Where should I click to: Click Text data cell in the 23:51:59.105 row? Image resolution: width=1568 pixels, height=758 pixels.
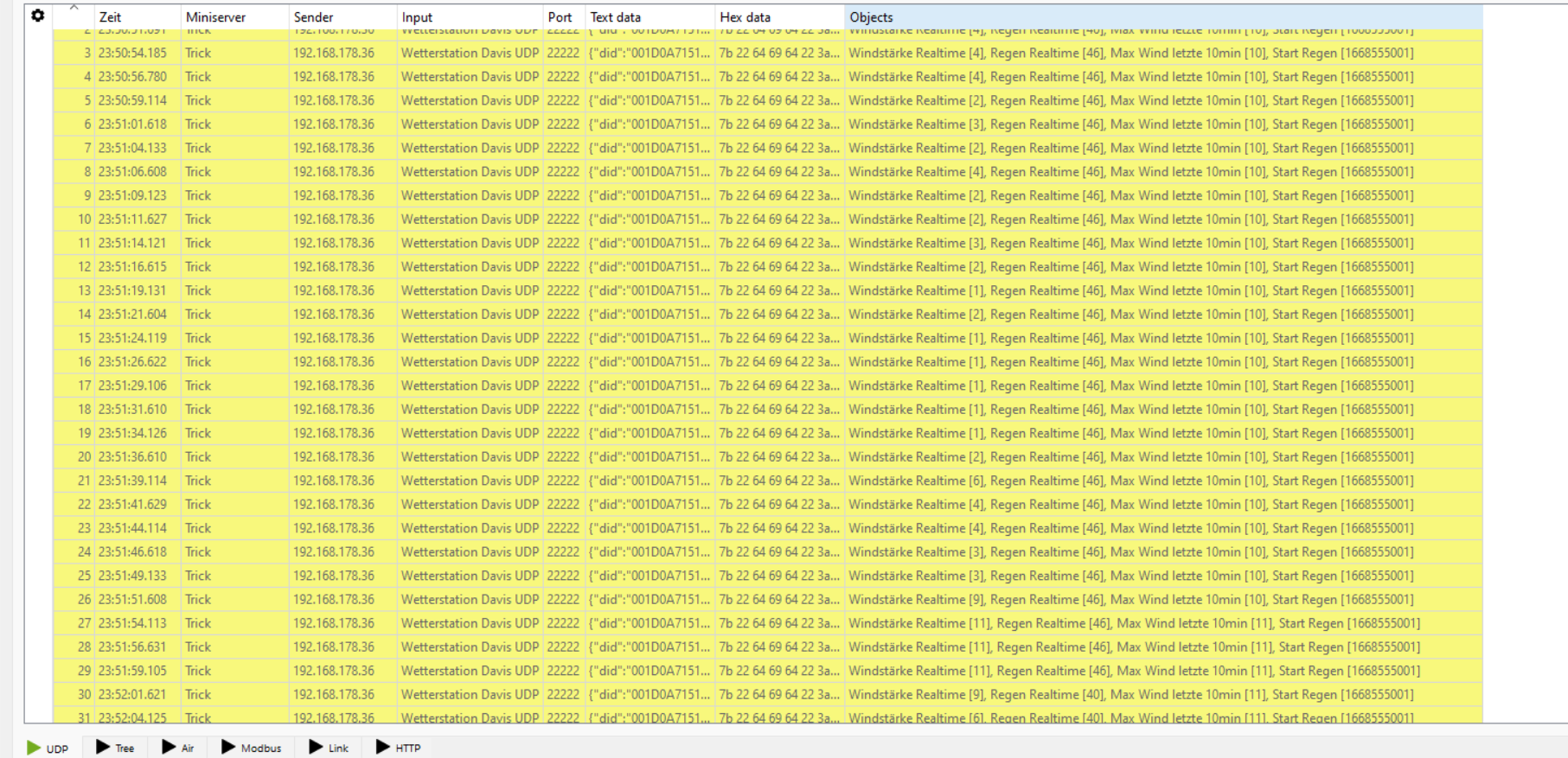tap(650, 671)
